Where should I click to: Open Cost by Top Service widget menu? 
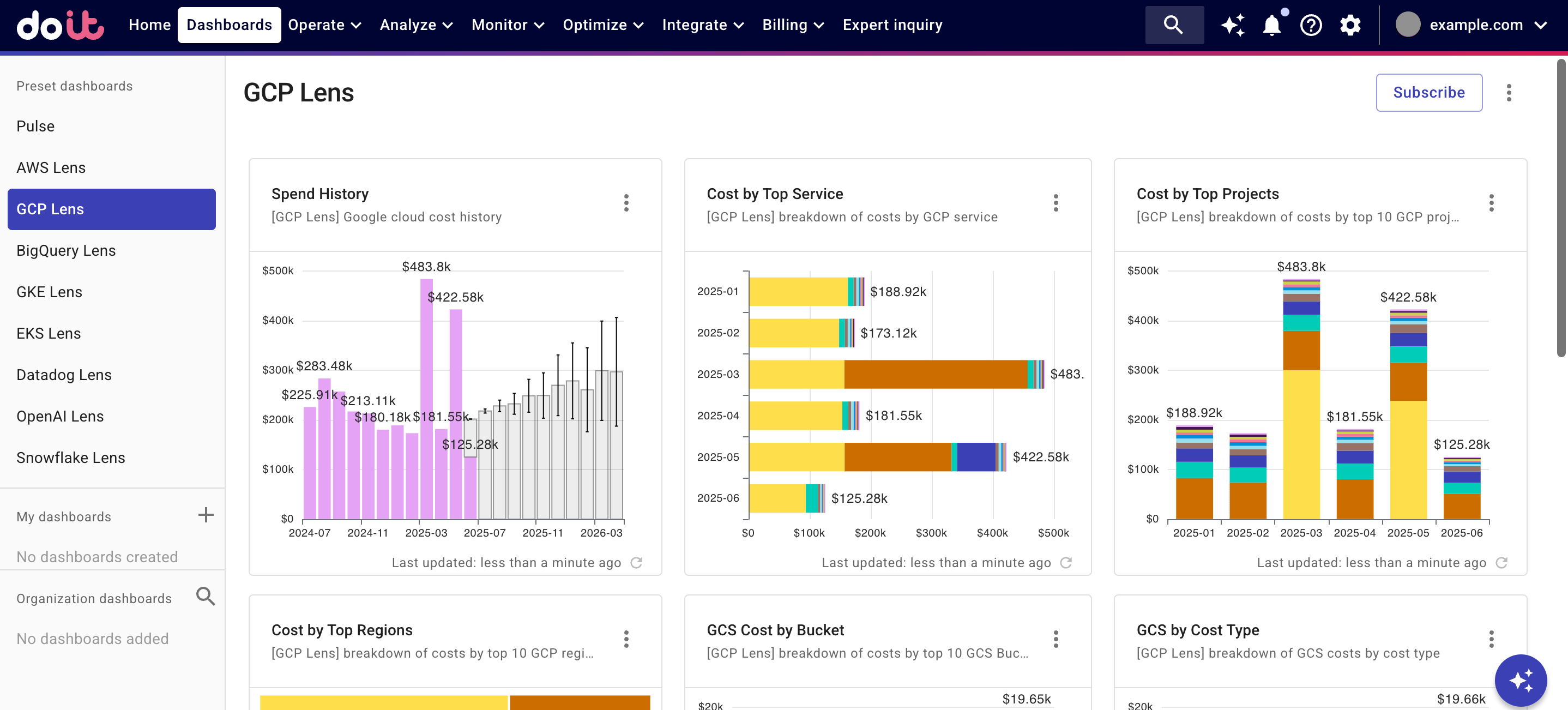point(1056,203)
